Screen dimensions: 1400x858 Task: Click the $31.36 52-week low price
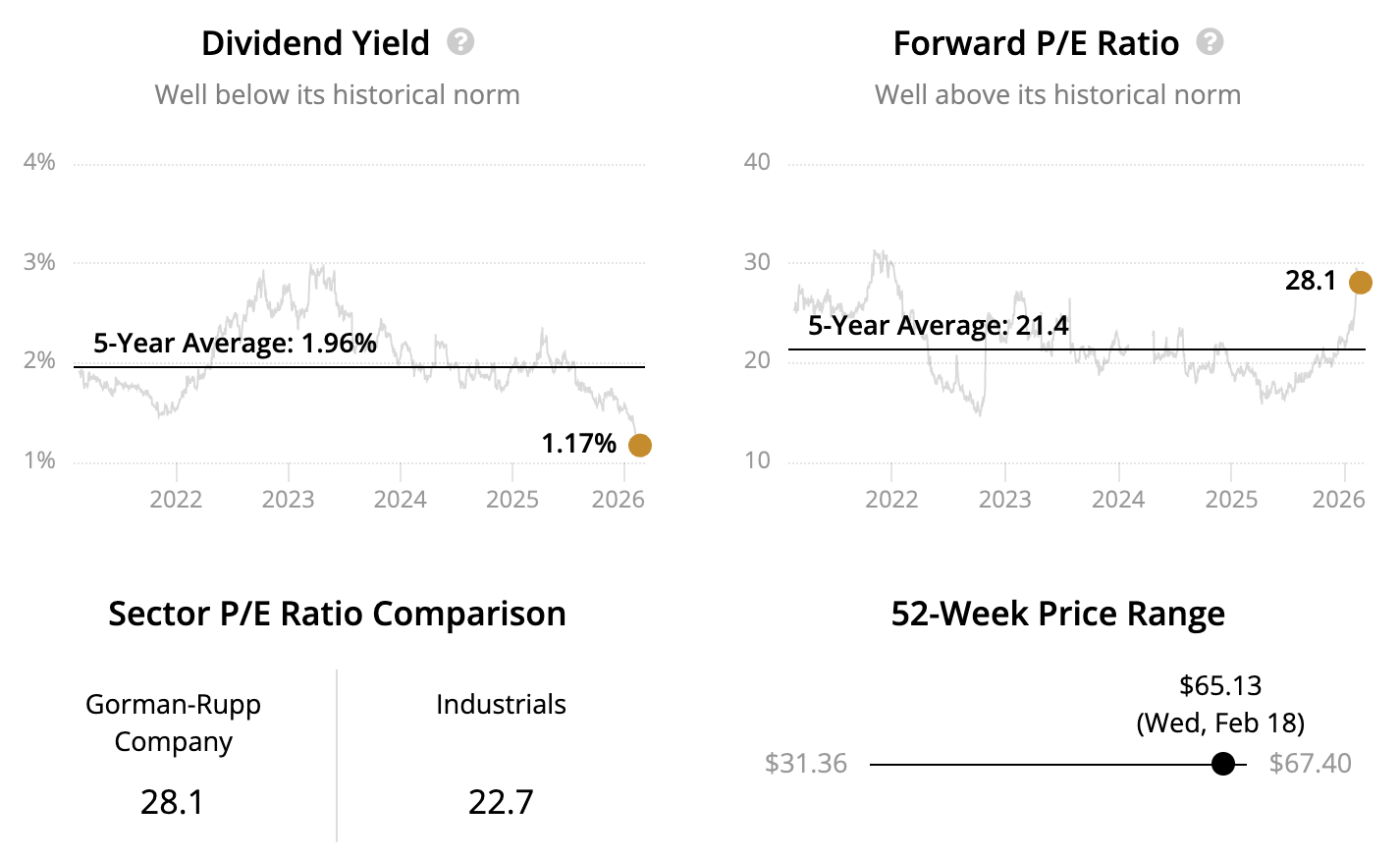pyautogui.click(x=806, y=764)
